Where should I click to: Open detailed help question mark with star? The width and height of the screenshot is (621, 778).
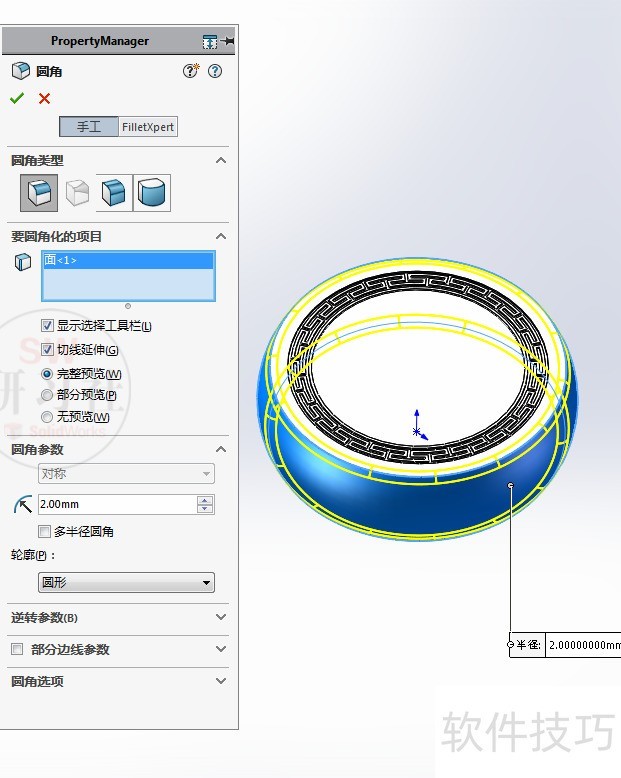[x=190, y=71]
